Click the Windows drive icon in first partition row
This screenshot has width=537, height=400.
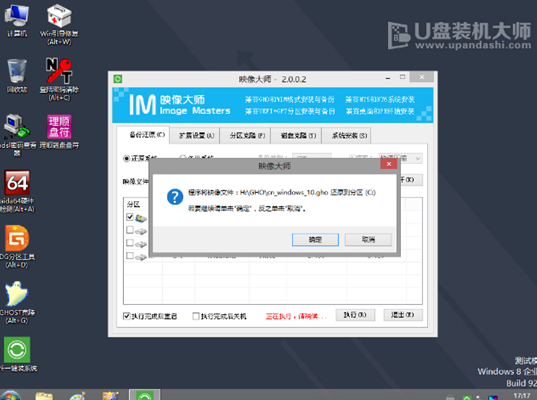[x=141, y=218]
